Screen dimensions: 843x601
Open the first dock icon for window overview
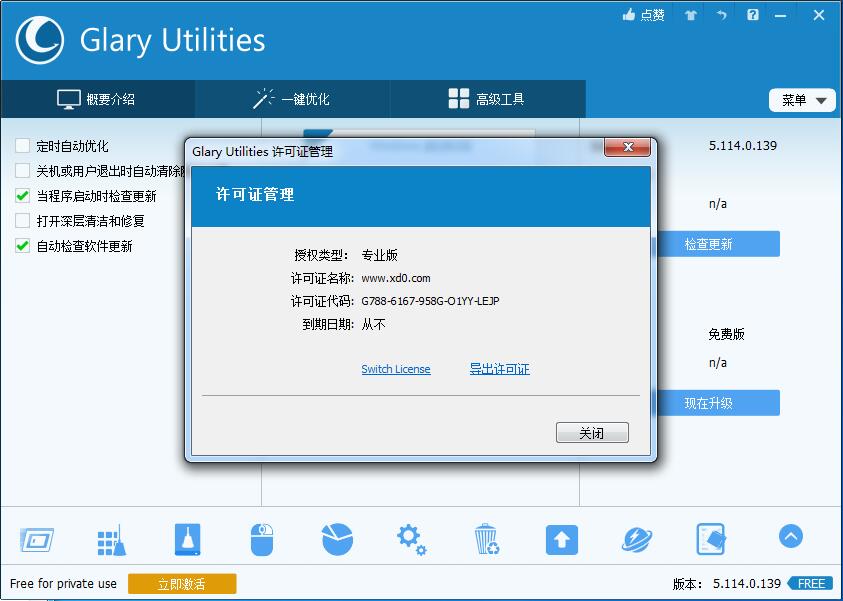pyautogui.click(x=37, y=540)
